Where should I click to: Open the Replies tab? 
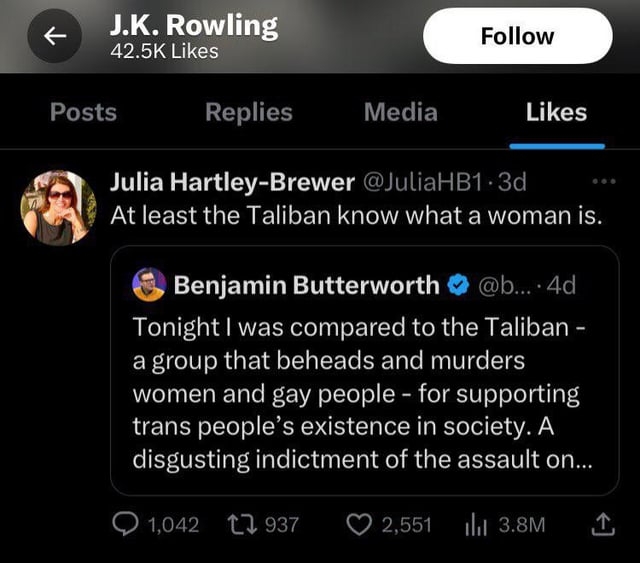[248, 112]
